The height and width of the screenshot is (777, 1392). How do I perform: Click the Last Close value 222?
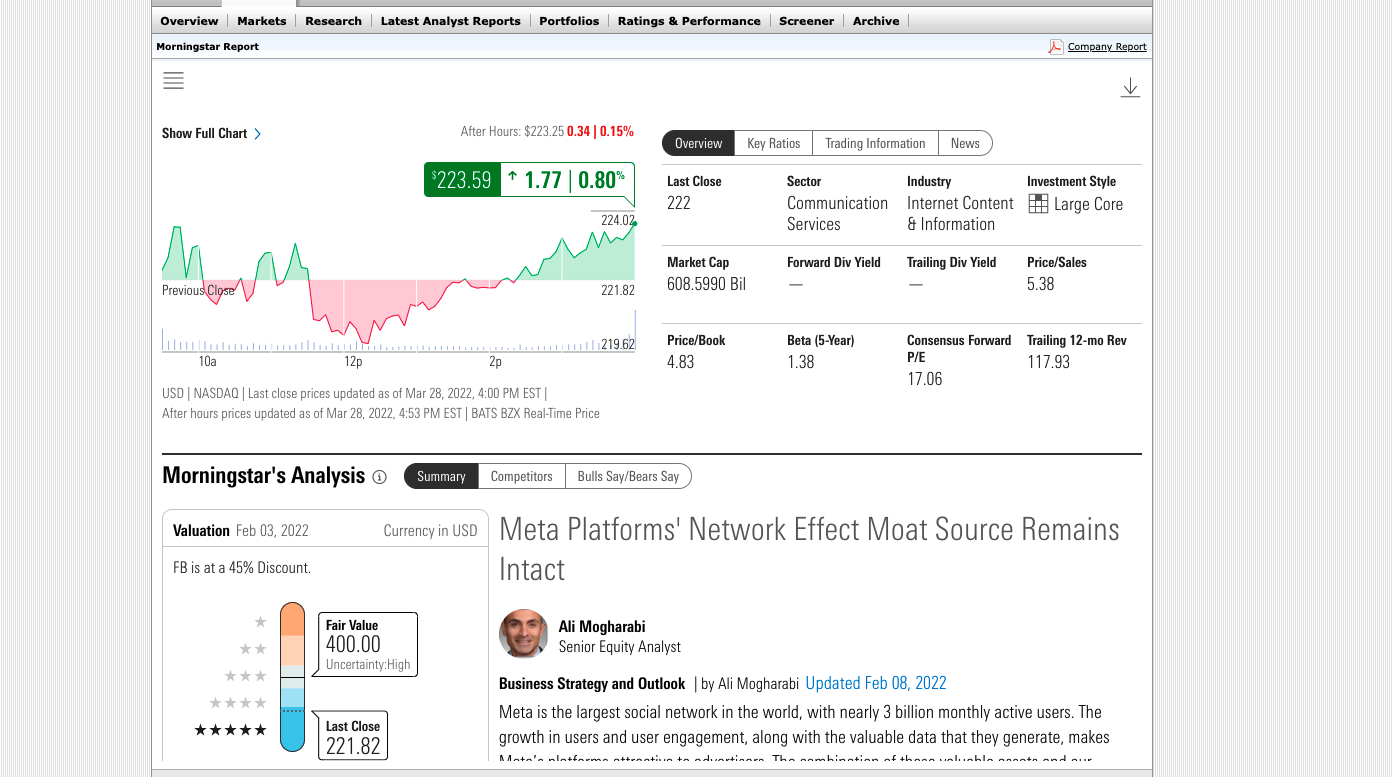(679, 203)
